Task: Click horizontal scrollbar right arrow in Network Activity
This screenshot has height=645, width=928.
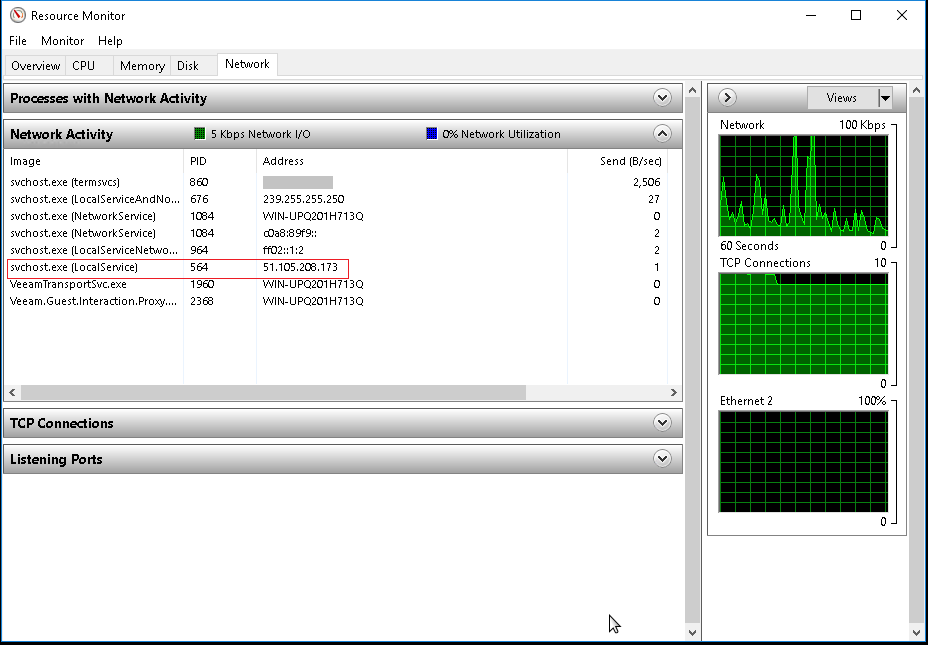Action: [674, 392]
